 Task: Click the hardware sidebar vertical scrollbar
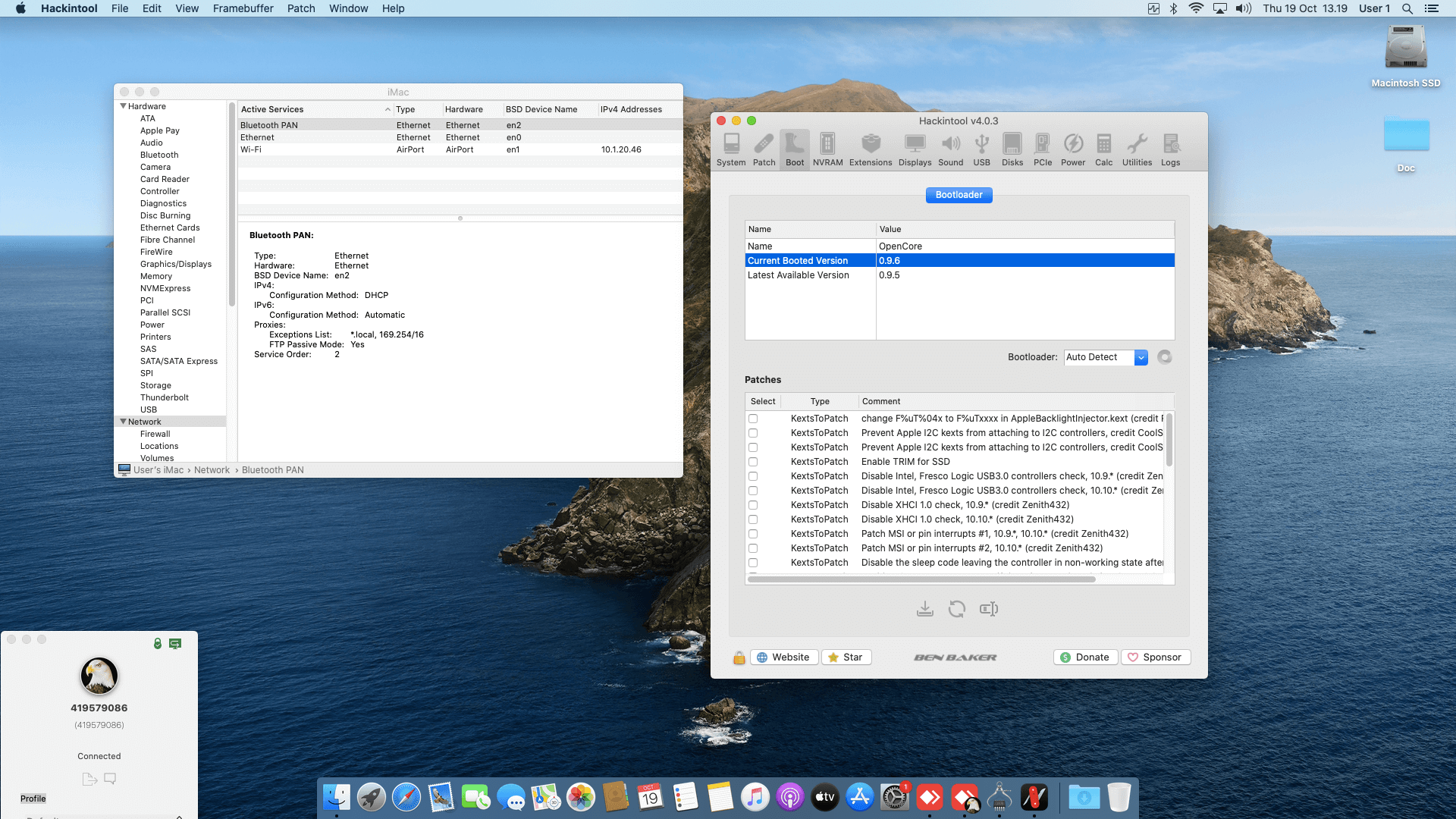click(231, 205)
